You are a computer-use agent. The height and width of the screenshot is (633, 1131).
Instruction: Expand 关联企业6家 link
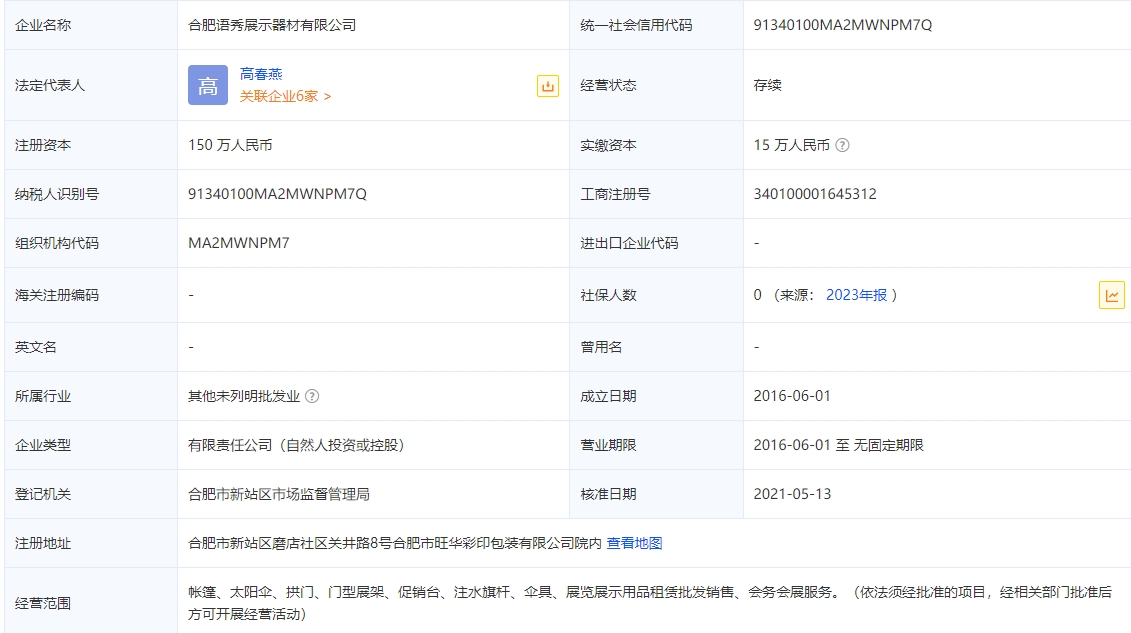click(285, 96)
